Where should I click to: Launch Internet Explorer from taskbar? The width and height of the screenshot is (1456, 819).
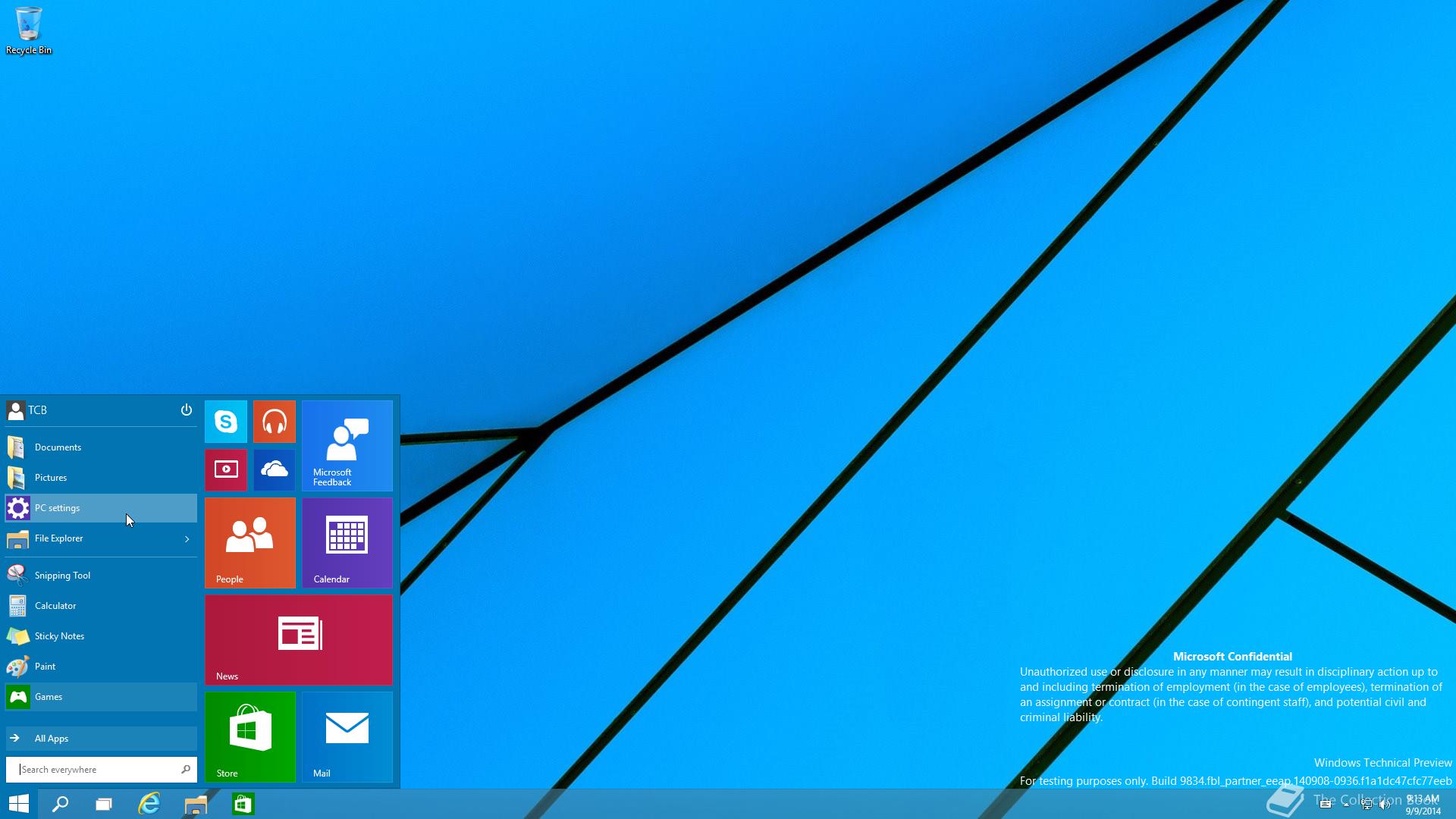[x=149, y=804]
